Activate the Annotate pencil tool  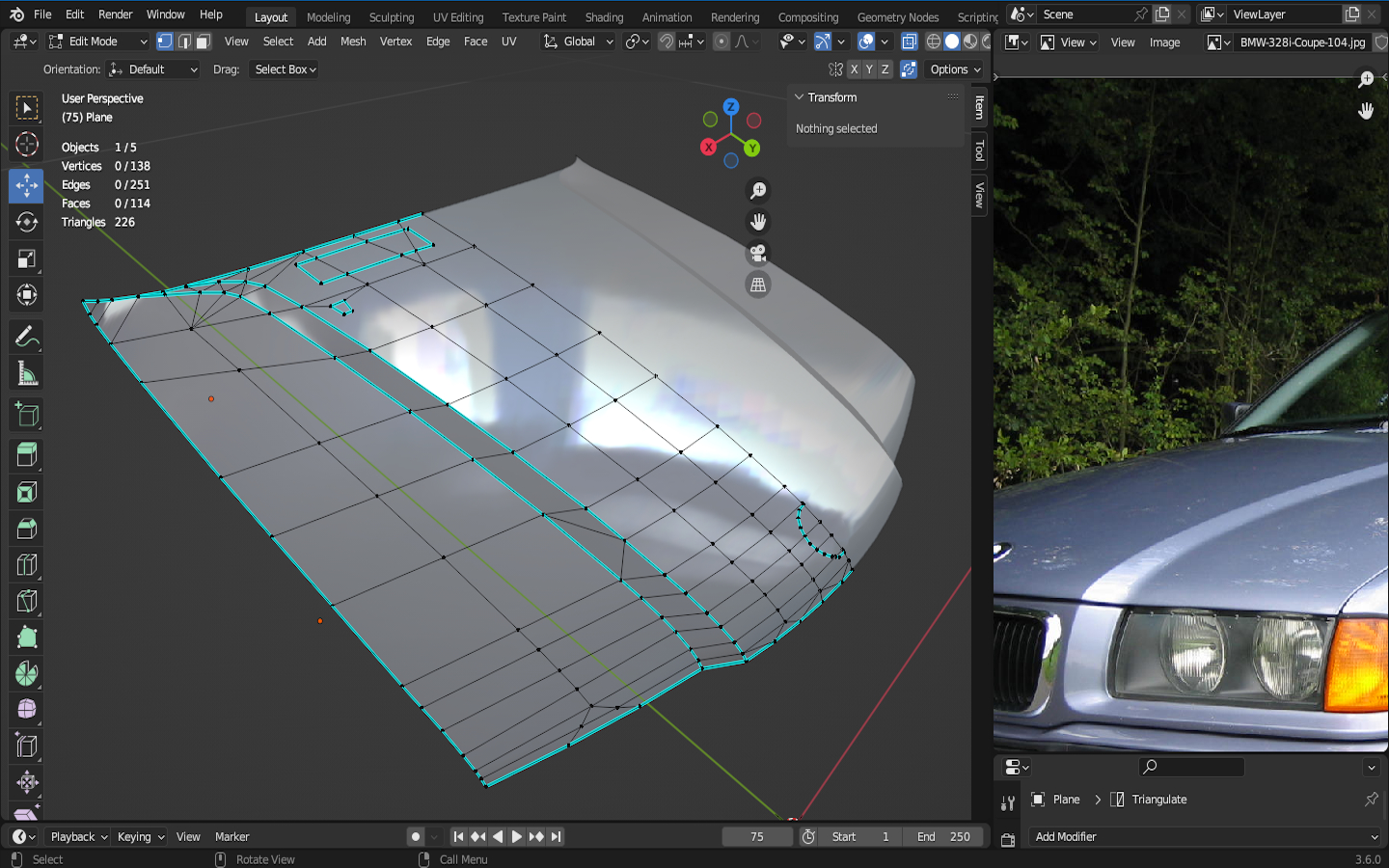[26, 337]
